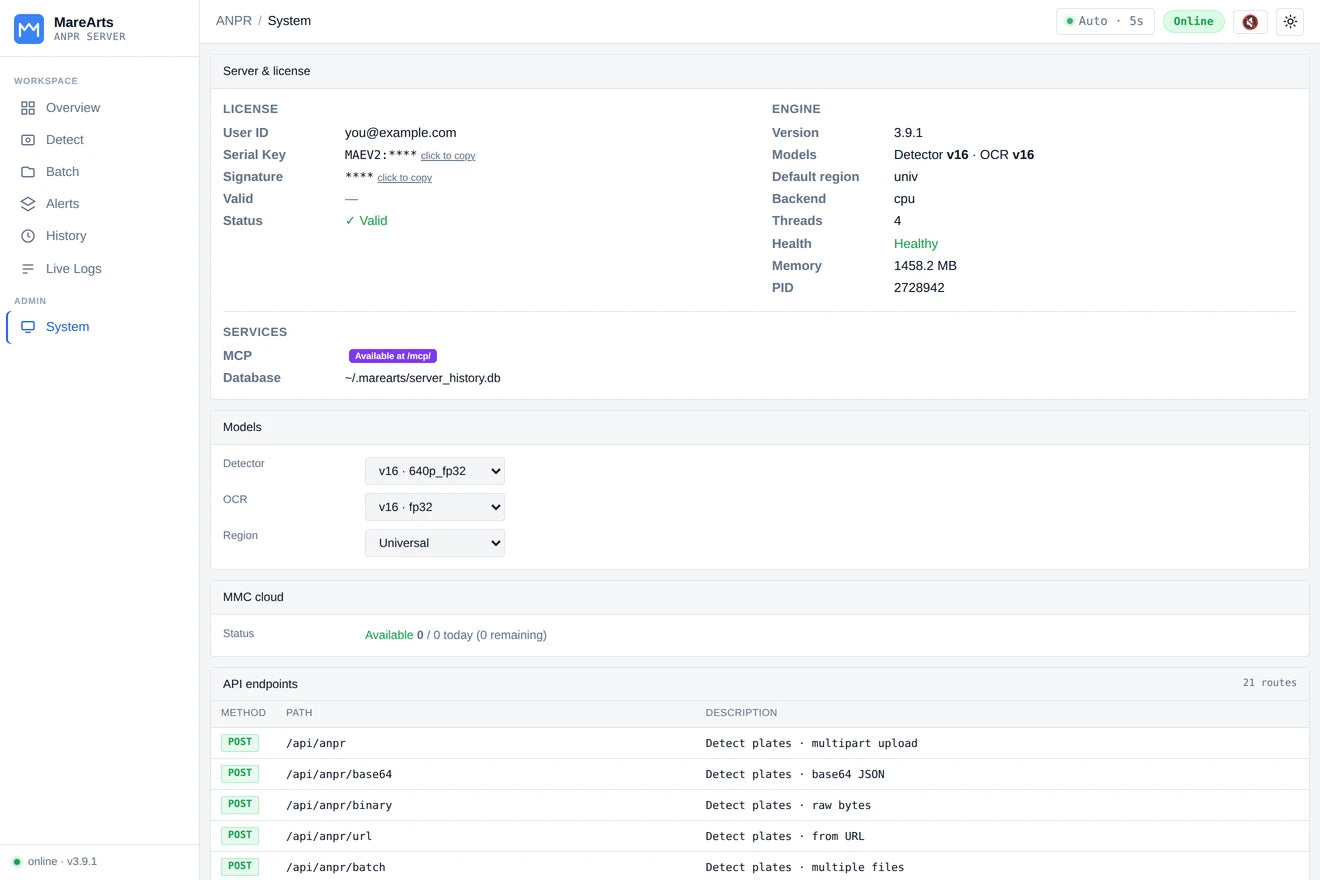The image size is (1320, 880).
Task: Click the MMC cloud Available status text
Action: point(389,635)
